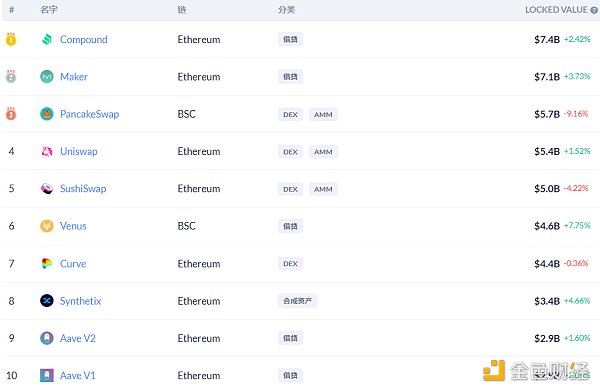This screenshot has width=600, height=392.
Task: Click the SushiSwap logo icon
Action: tap(47, 188)
